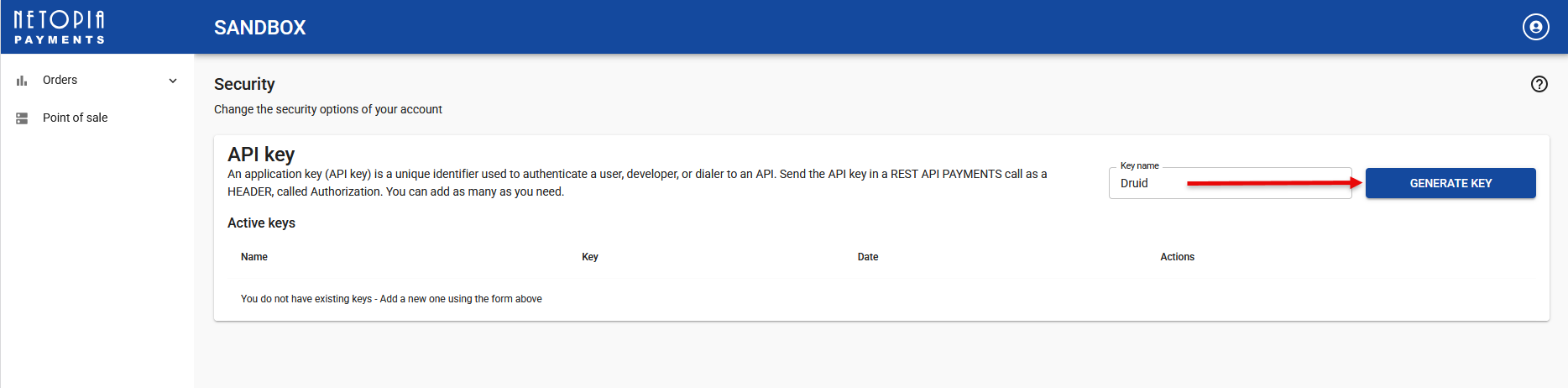Click the Actions column header
1568x388 pixels.
[x=1177, y=257]
